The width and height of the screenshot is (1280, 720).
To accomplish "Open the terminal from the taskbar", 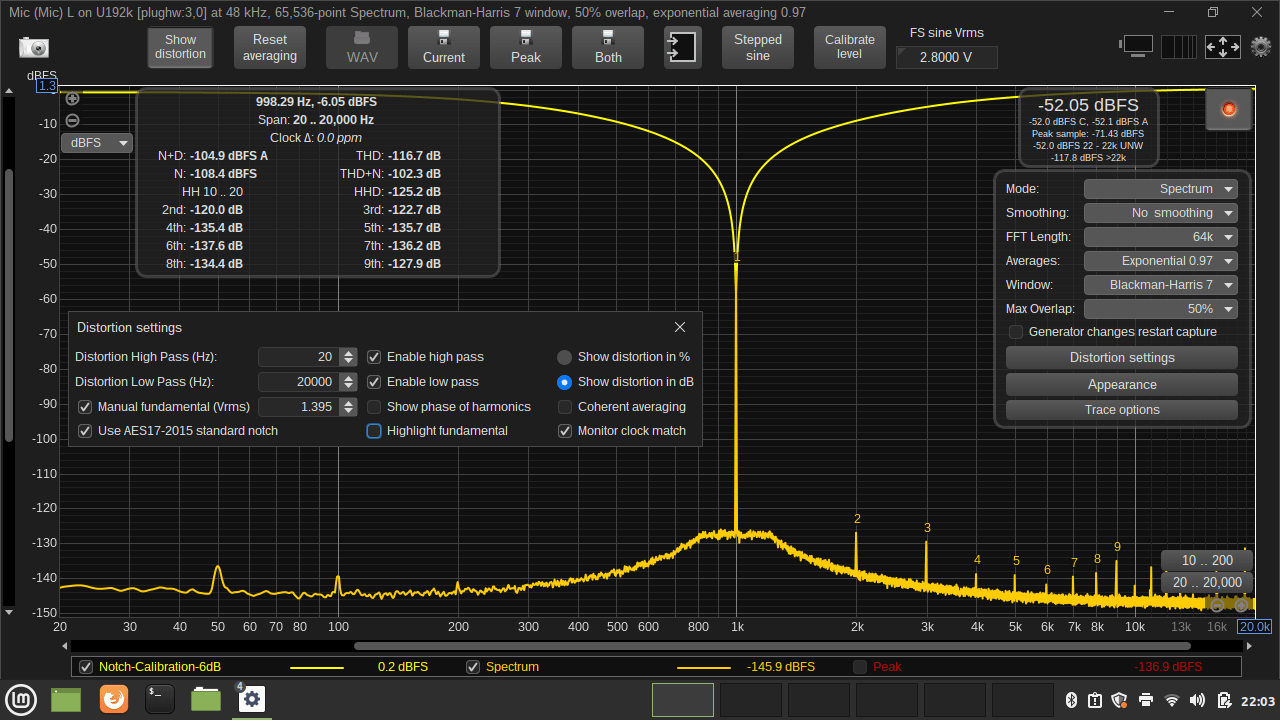I will tap(160, 699).
